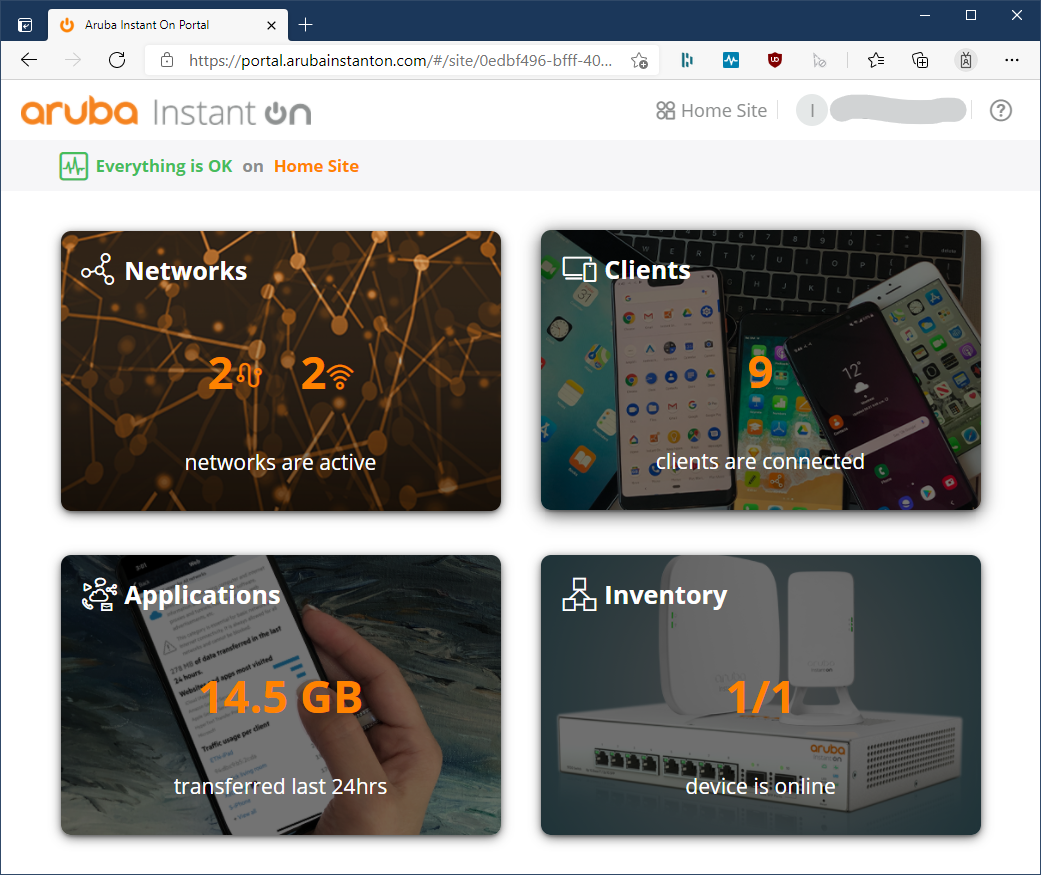Close the Aruba Instant On Portal tab
This screenshot has height=875, width=1041.
pyautogui.click(x=272, y=25)
